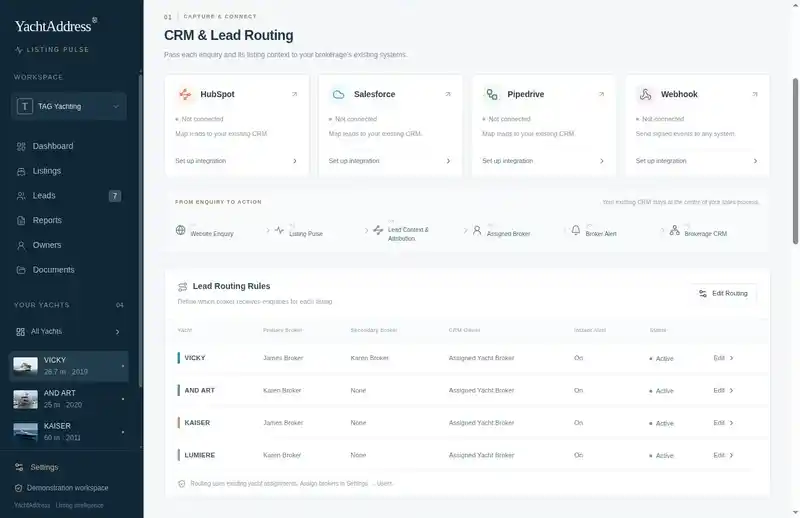Click the All Yachts grid icon
Screen dimensions: 800x518
coord(20,332)
